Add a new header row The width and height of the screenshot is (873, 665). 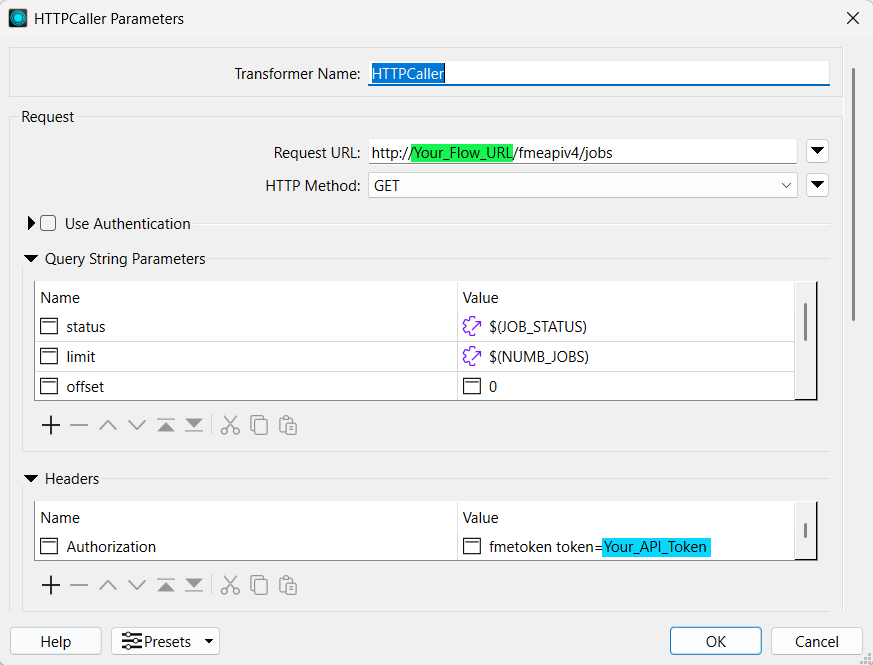click(x=51, y=585)
